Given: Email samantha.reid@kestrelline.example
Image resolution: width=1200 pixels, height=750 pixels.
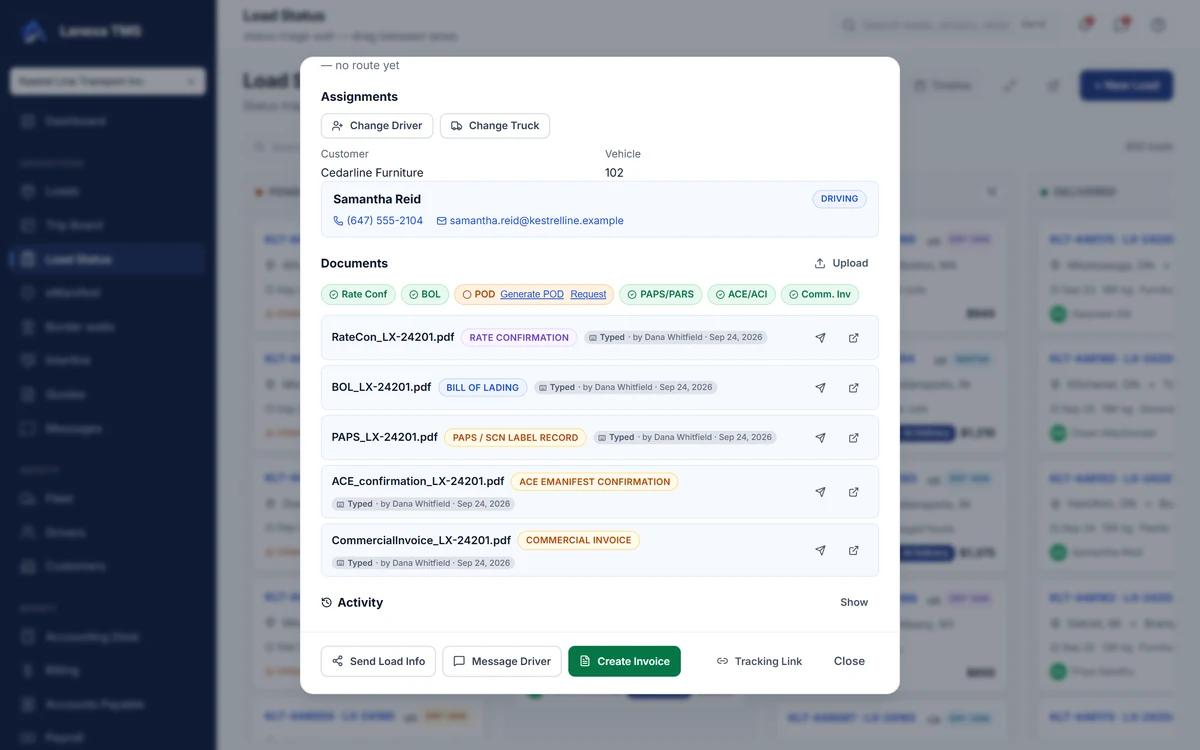Looking at the screenshot, I should pos(530,221).
